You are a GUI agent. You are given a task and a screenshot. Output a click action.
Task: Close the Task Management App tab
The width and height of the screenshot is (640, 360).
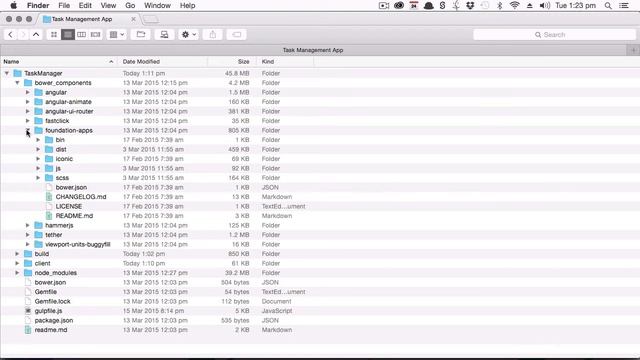[x=133, y=19]
